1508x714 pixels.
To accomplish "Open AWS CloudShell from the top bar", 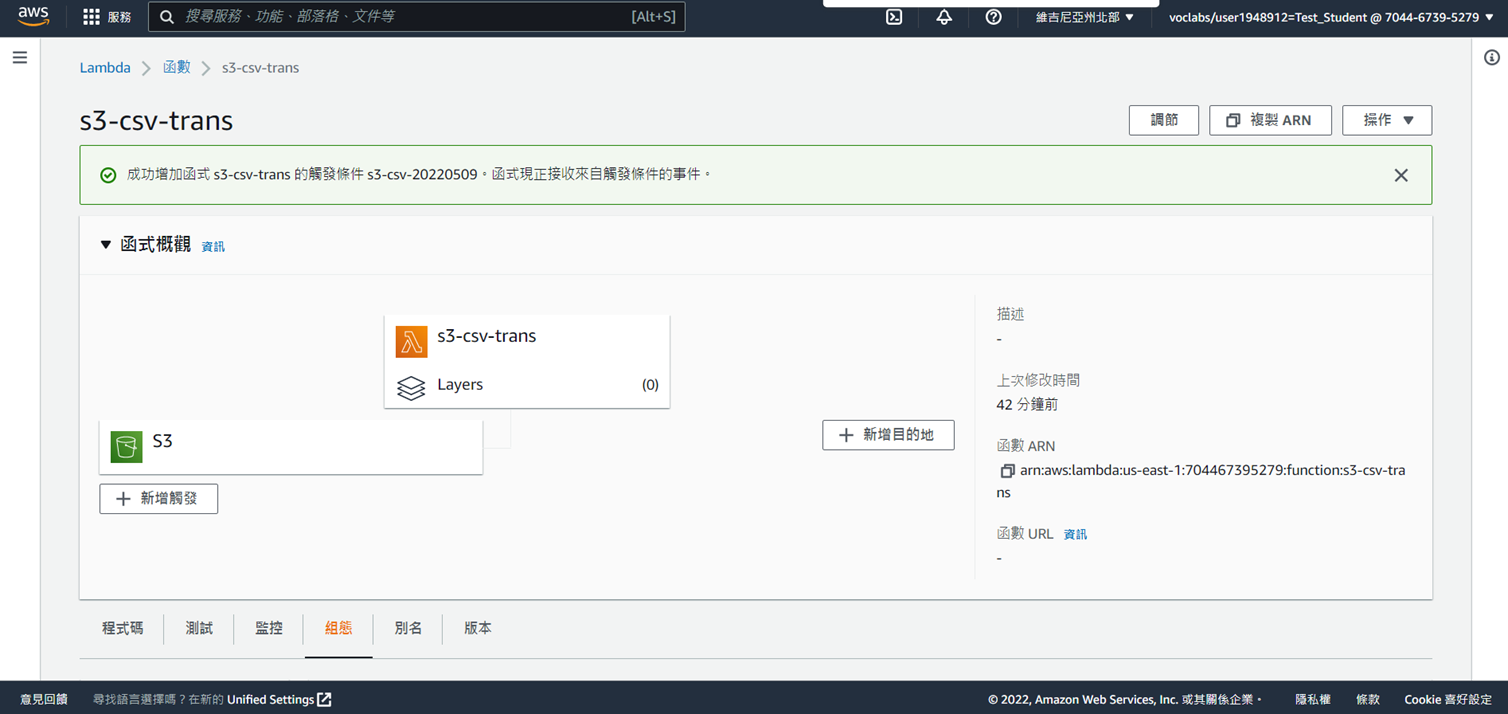I will [x=893, y=17].
